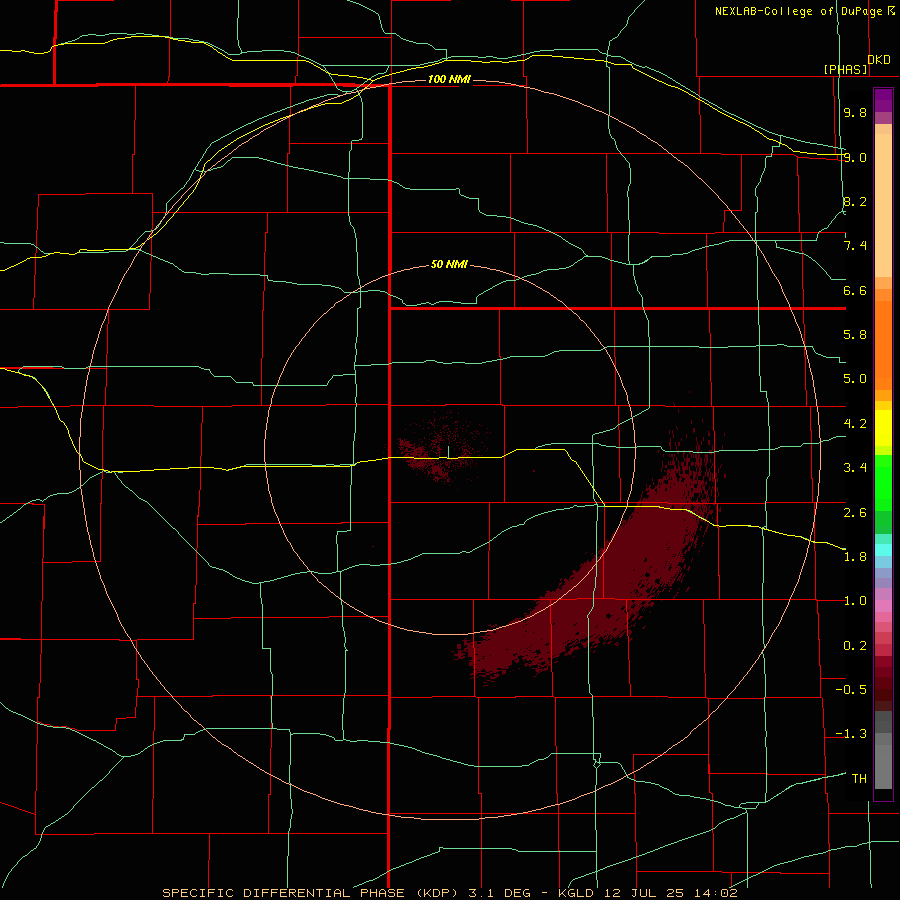This screenshot has height=900, width=900.
Task: Pick the bright green color bar segment
Action: (x=883, y=483)
